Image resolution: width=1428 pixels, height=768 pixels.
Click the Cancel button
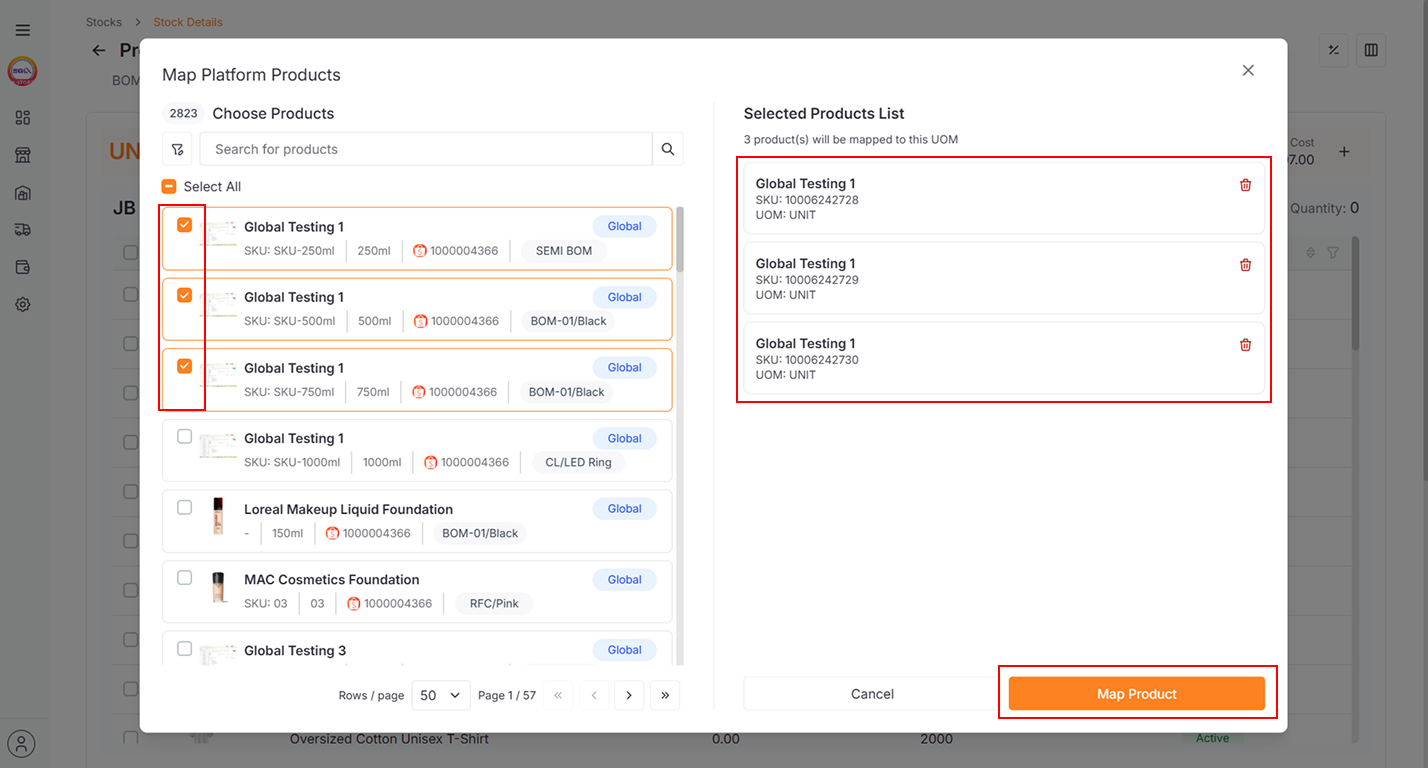click(x=872, y=694)
